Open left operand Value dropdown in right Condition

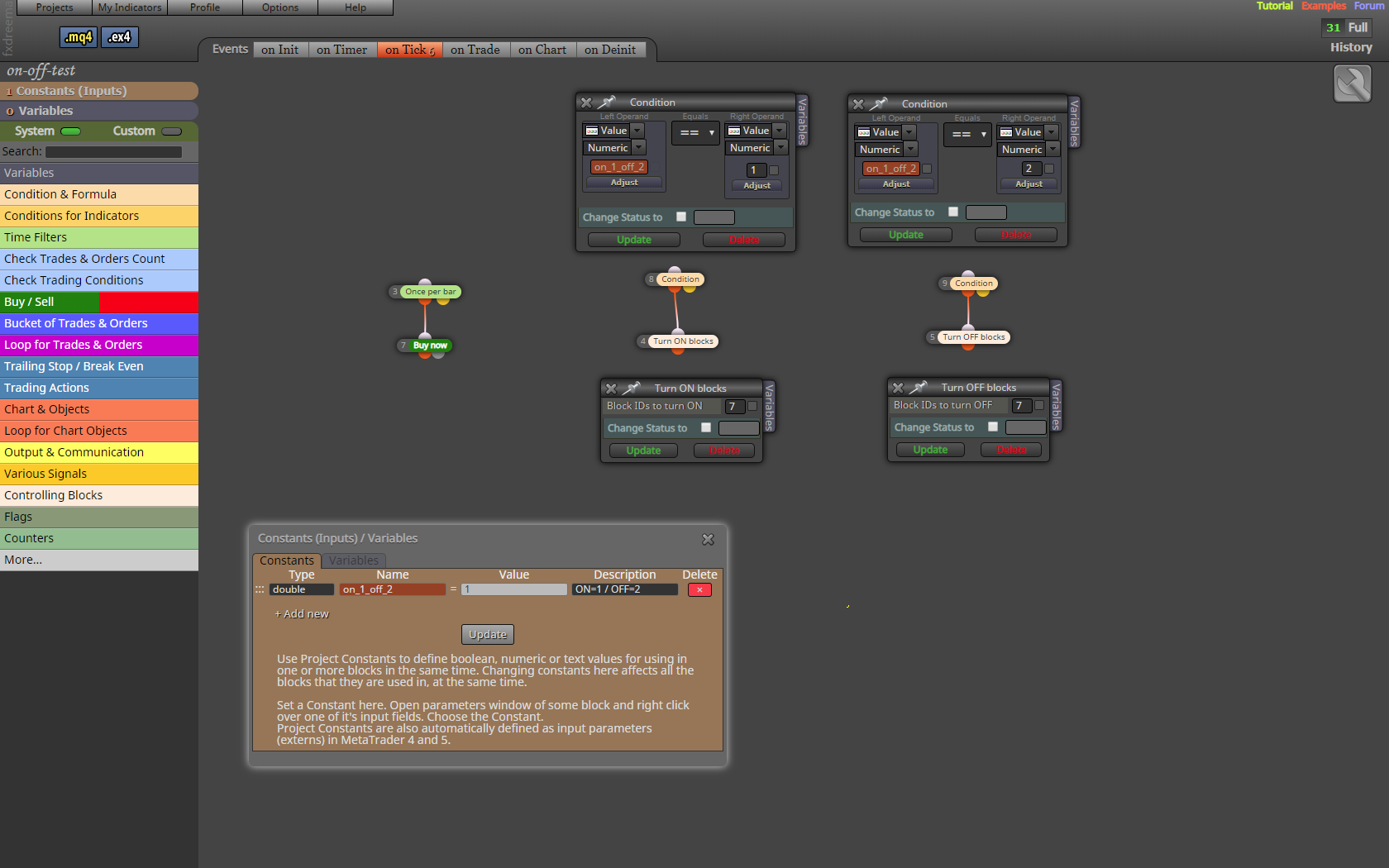pyautogui.click(x=885, y=132)
